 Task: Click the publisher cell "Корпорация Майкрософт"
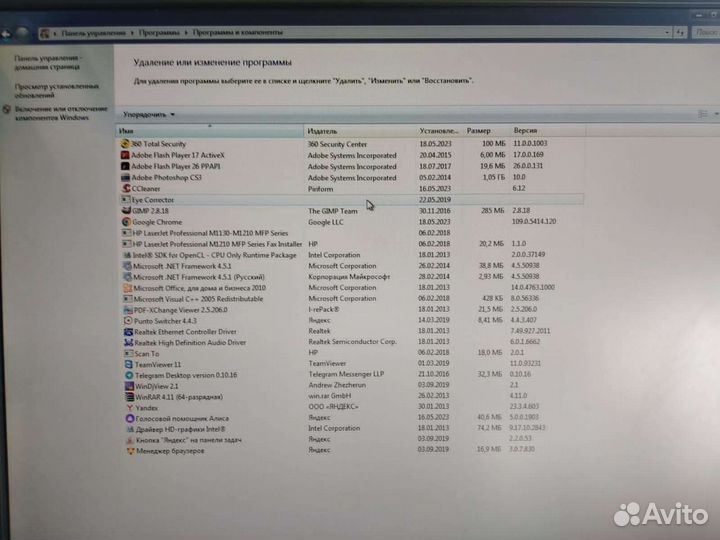pos(349,276)
